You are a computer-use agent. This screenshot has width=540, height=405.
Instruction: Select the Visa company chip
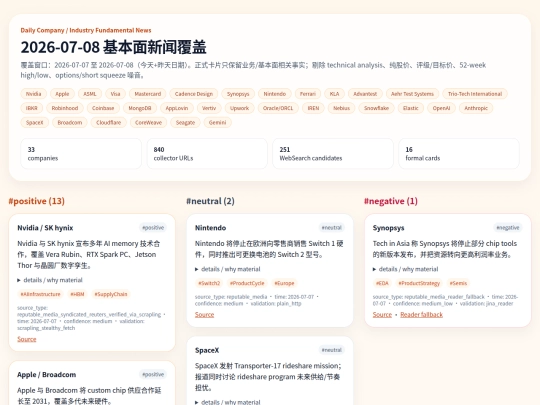click(x=115, y=94)
